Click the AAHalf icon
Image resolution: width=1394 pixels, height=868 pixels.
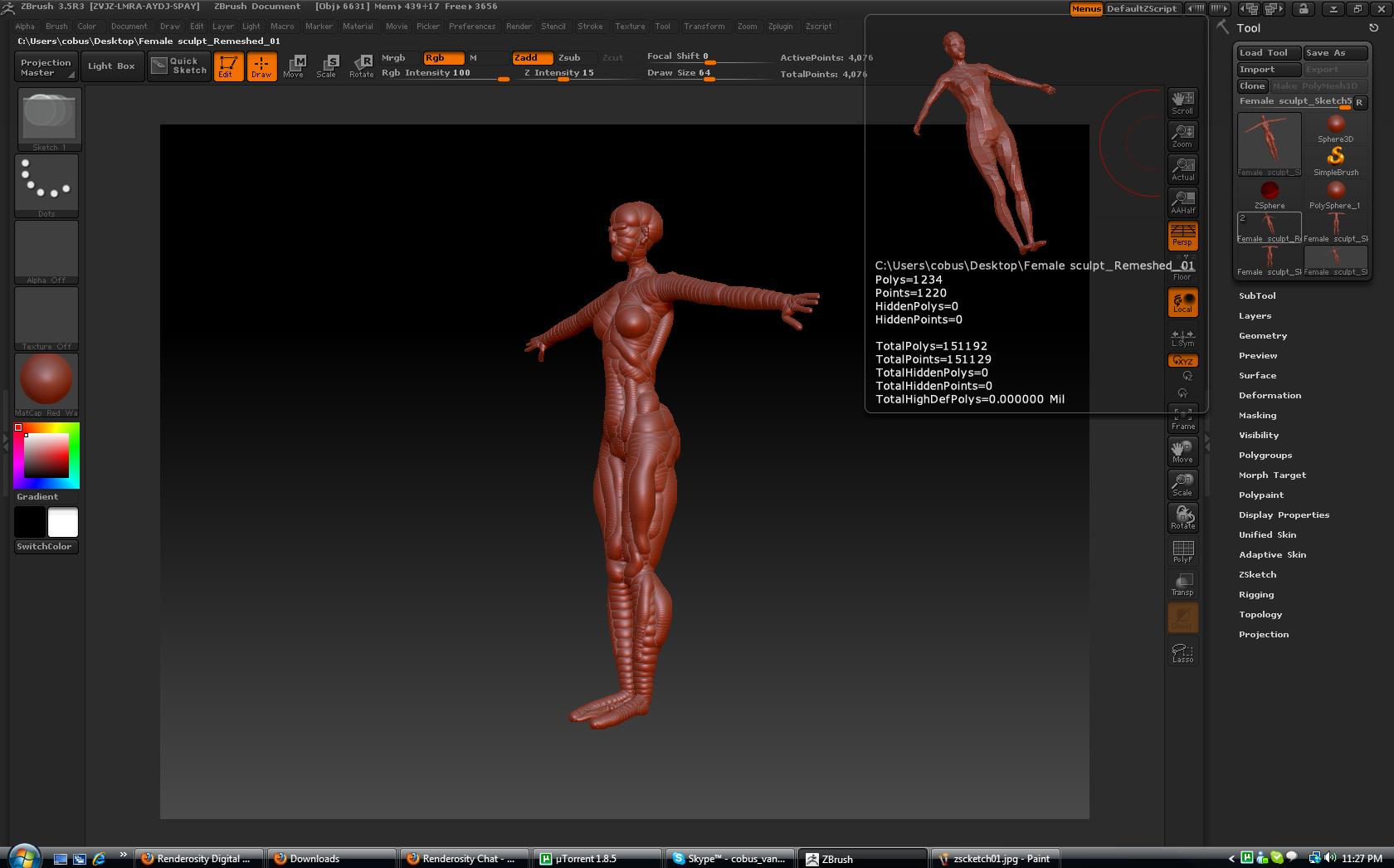pos(1182,202)
